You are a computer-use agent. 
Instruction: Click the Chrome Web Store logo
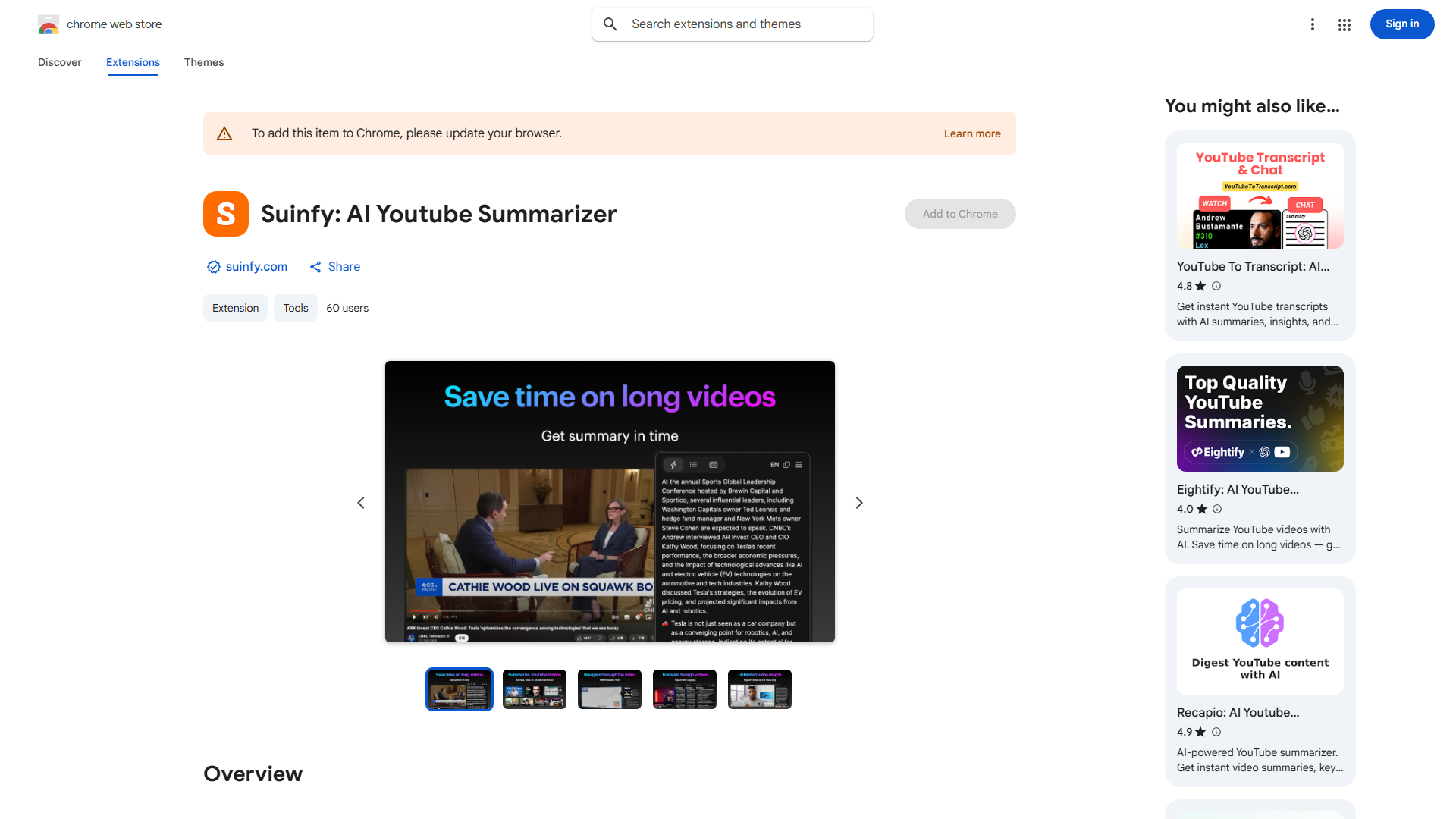pos(49,24)
